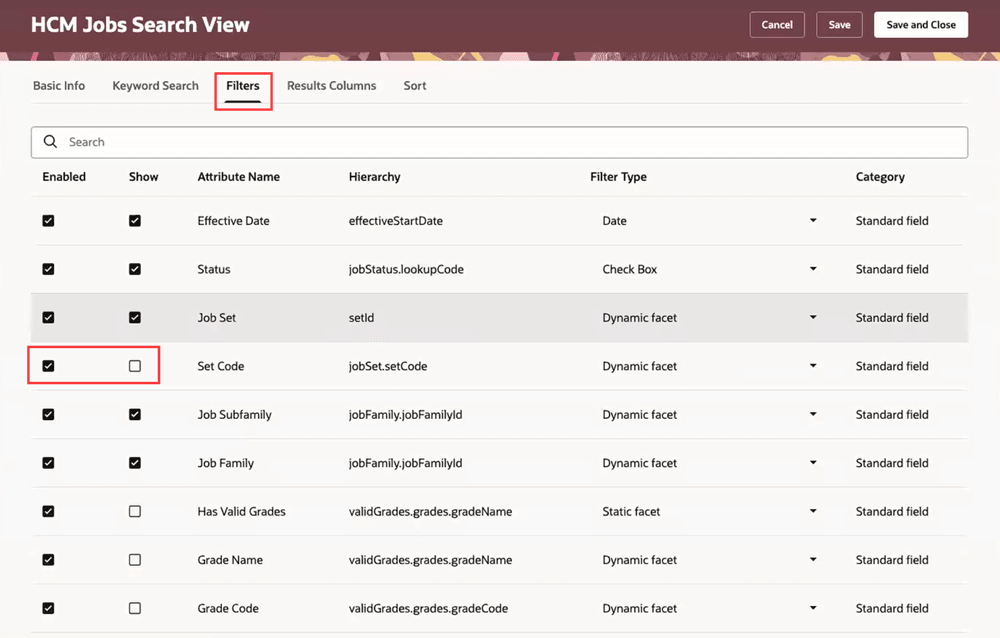Check Show for Set Code

click(135, 366)
